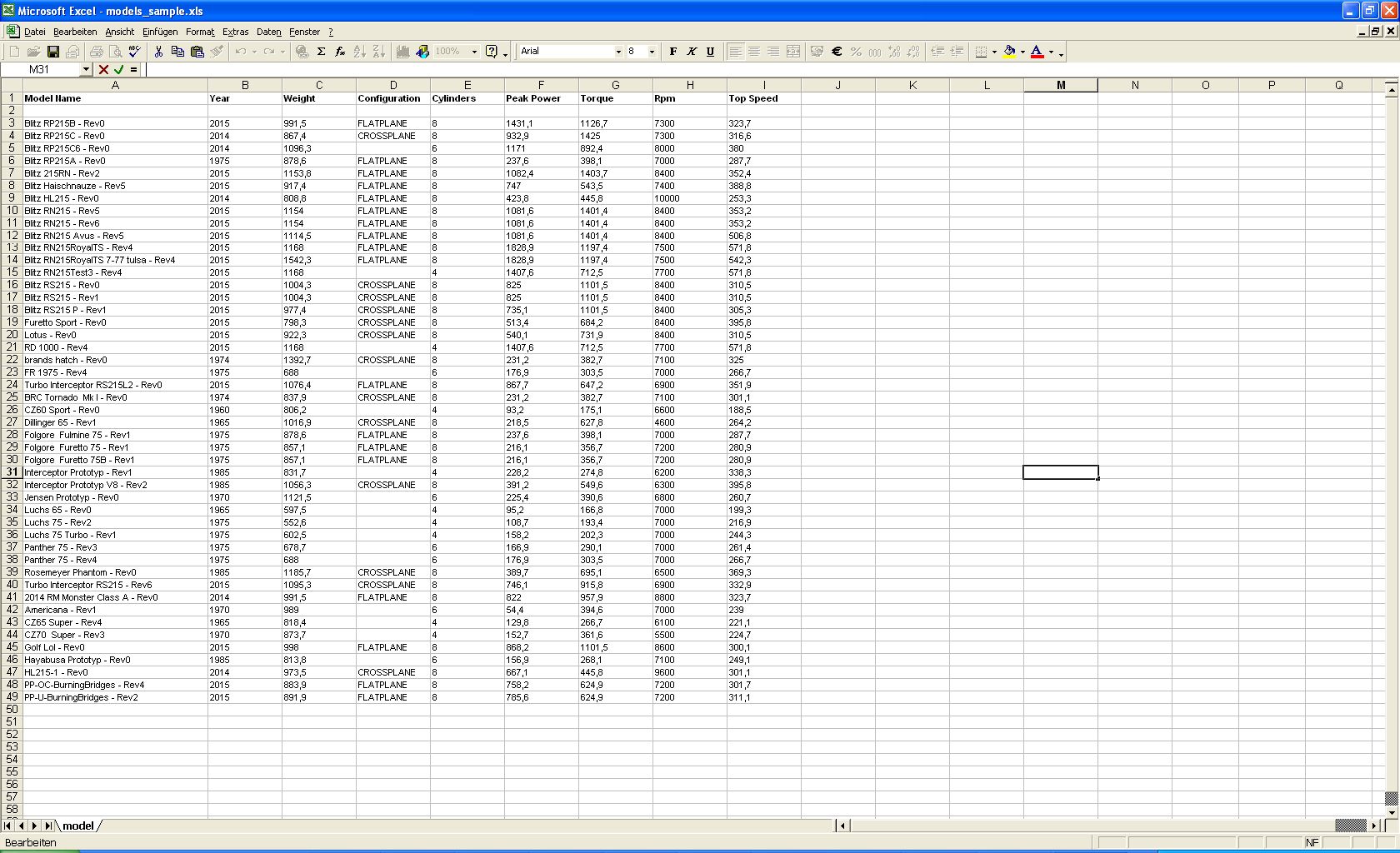Open the Ansicht menu

click(119, 32)
